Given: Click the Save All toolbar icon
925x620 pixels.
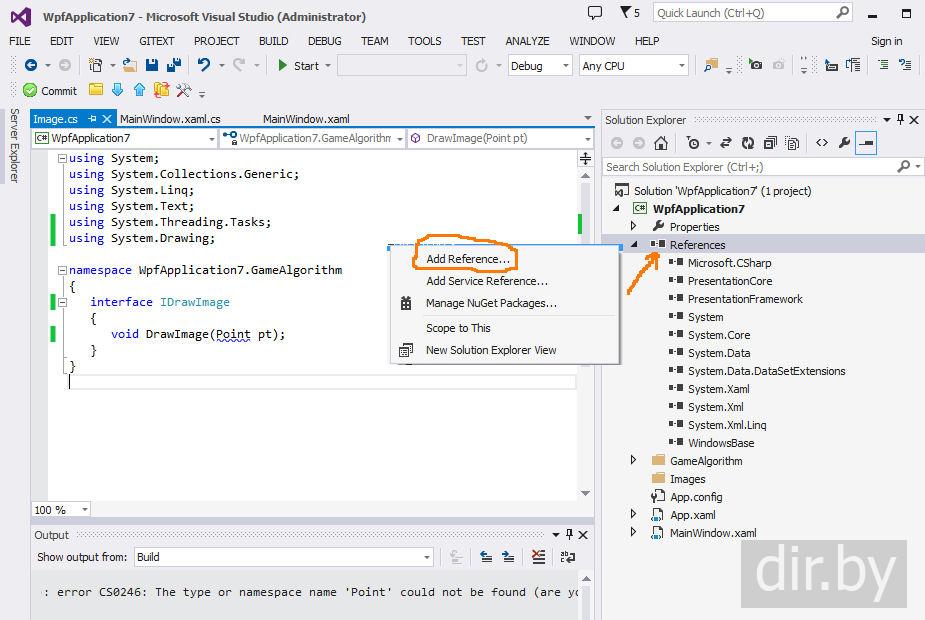Looking at the screenshot, I should (174, 65).
